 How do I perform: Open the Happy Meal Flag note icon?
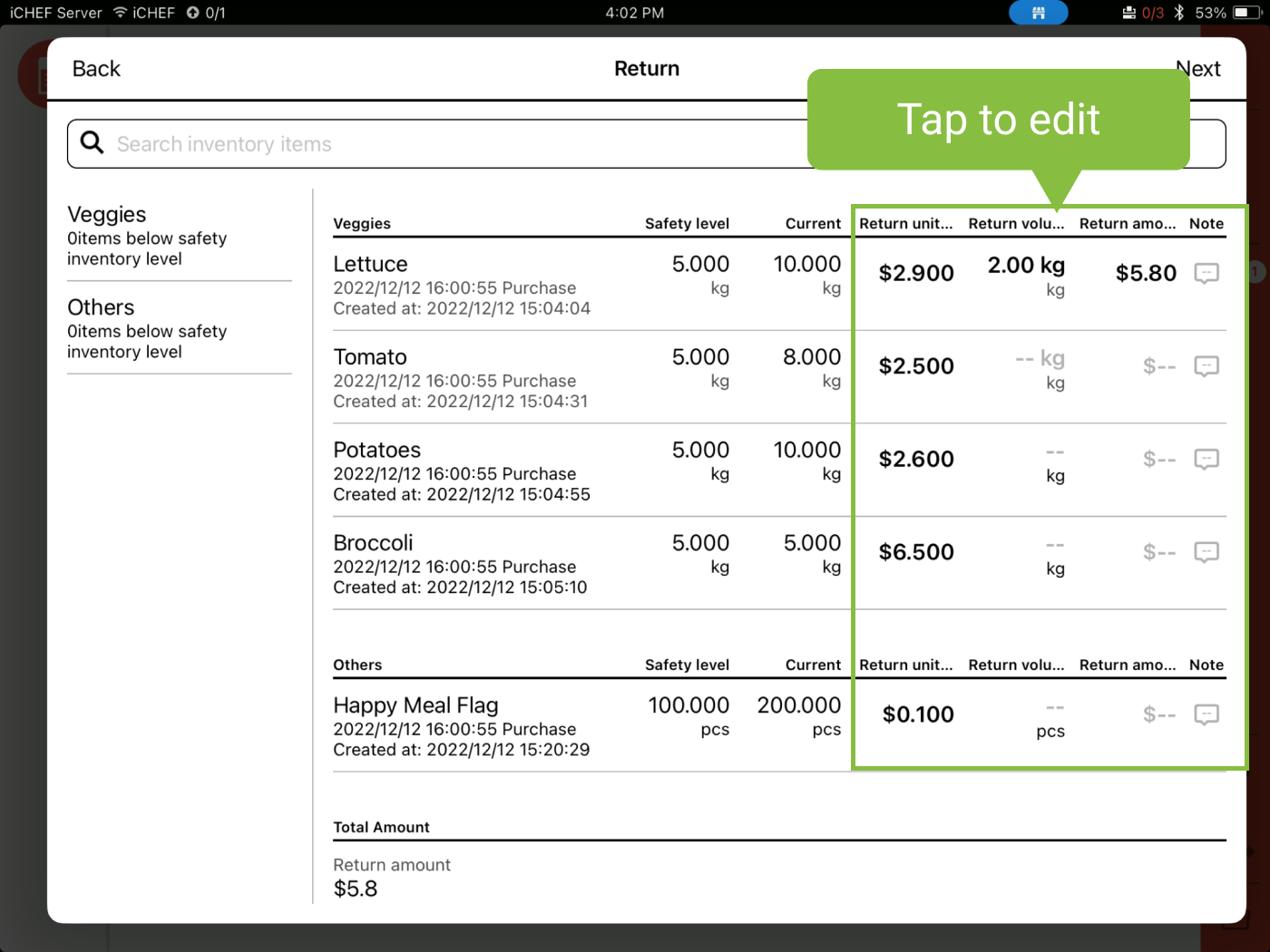coord(1206,714)
